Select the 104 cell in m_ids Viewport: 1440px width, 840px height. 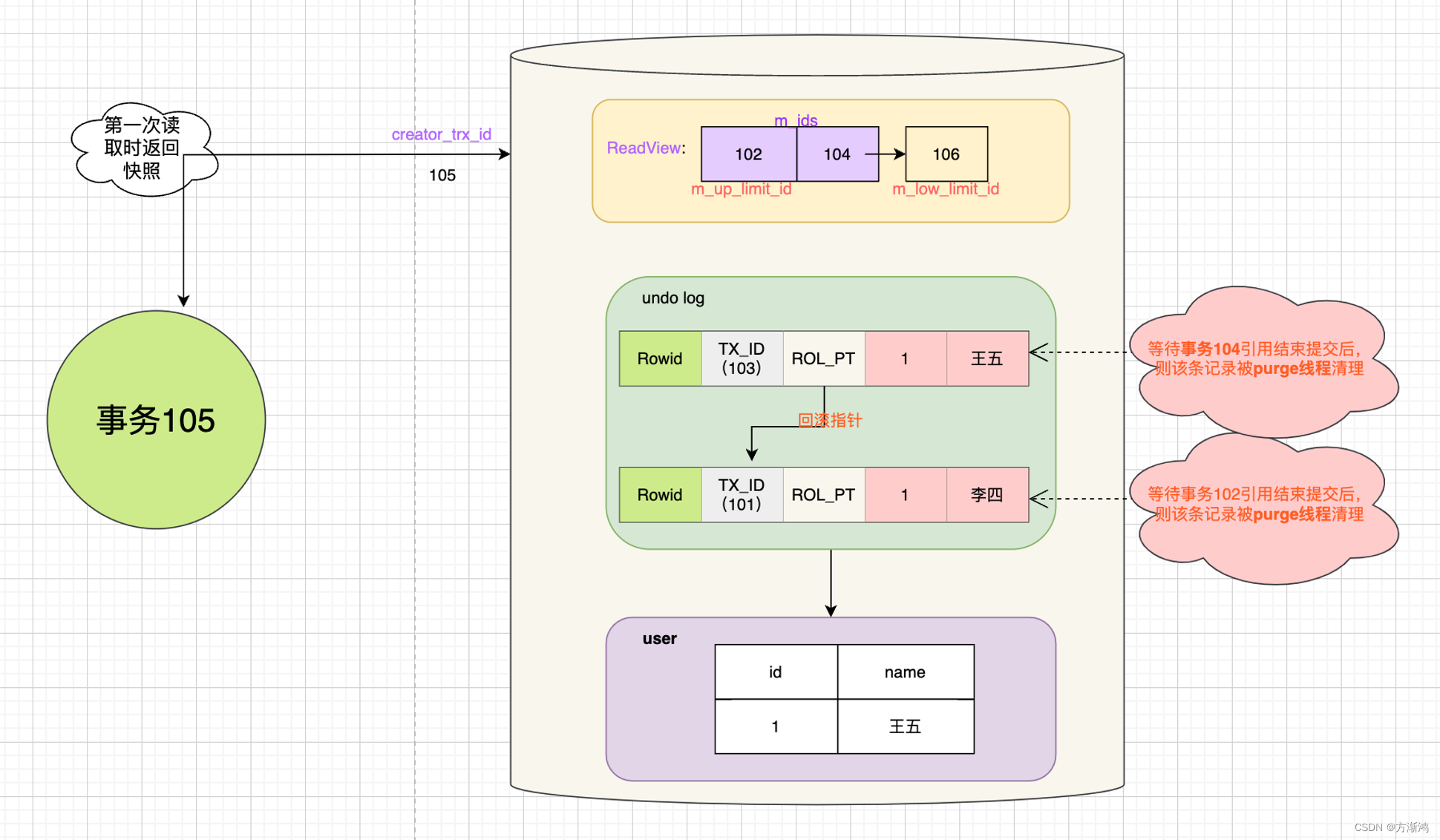tap(837, 154)
